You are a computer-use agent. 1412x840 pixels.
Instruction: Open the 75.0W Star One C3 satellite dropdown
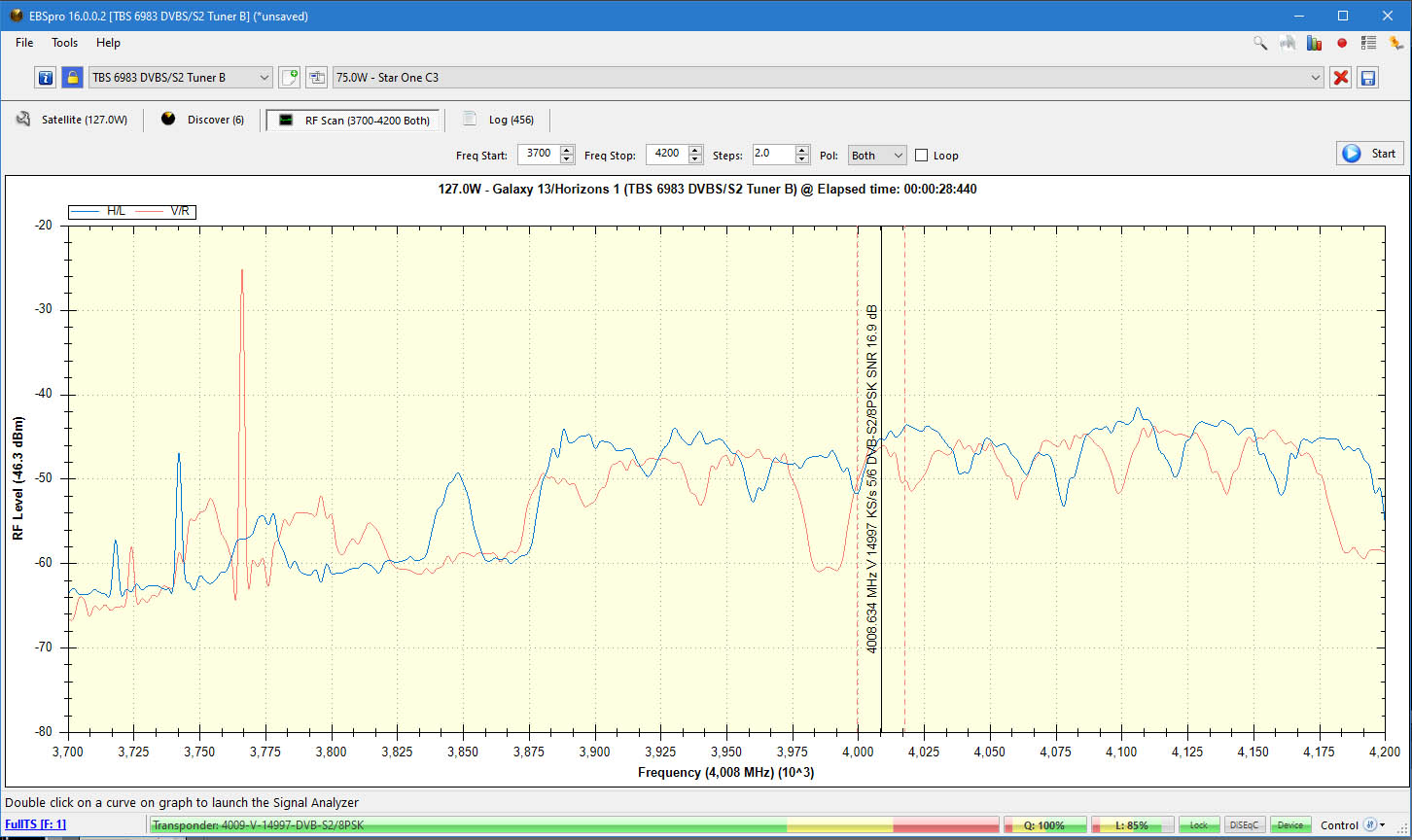pos(829,78)
